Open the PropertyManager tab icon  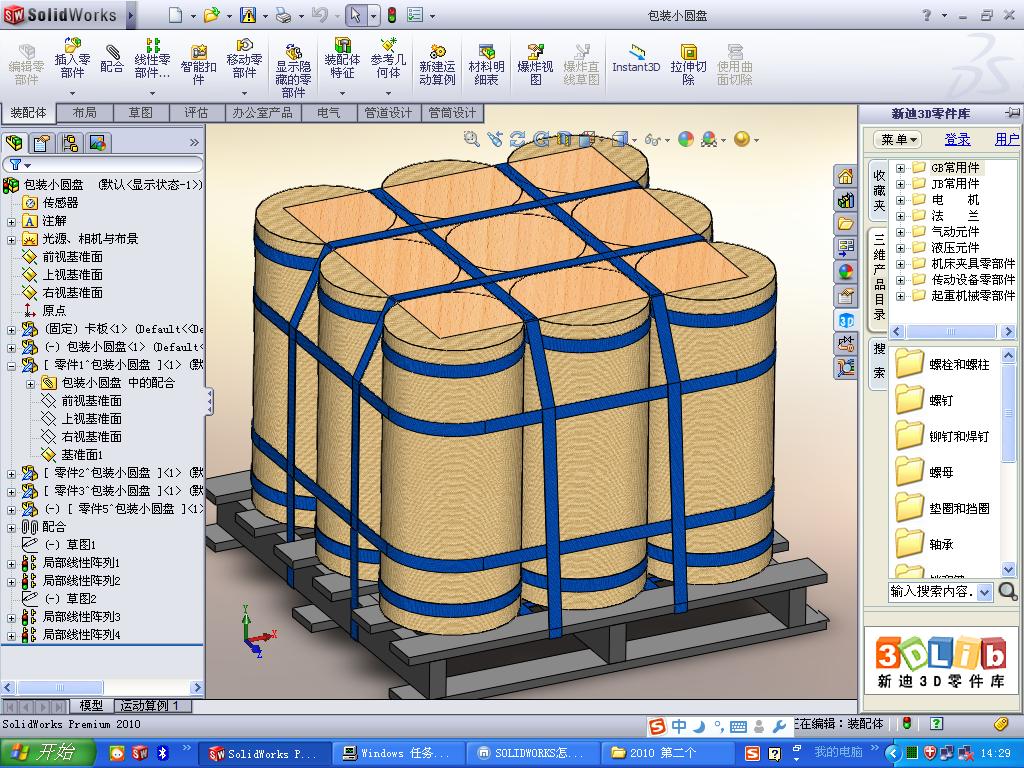[x=42, y=142]
